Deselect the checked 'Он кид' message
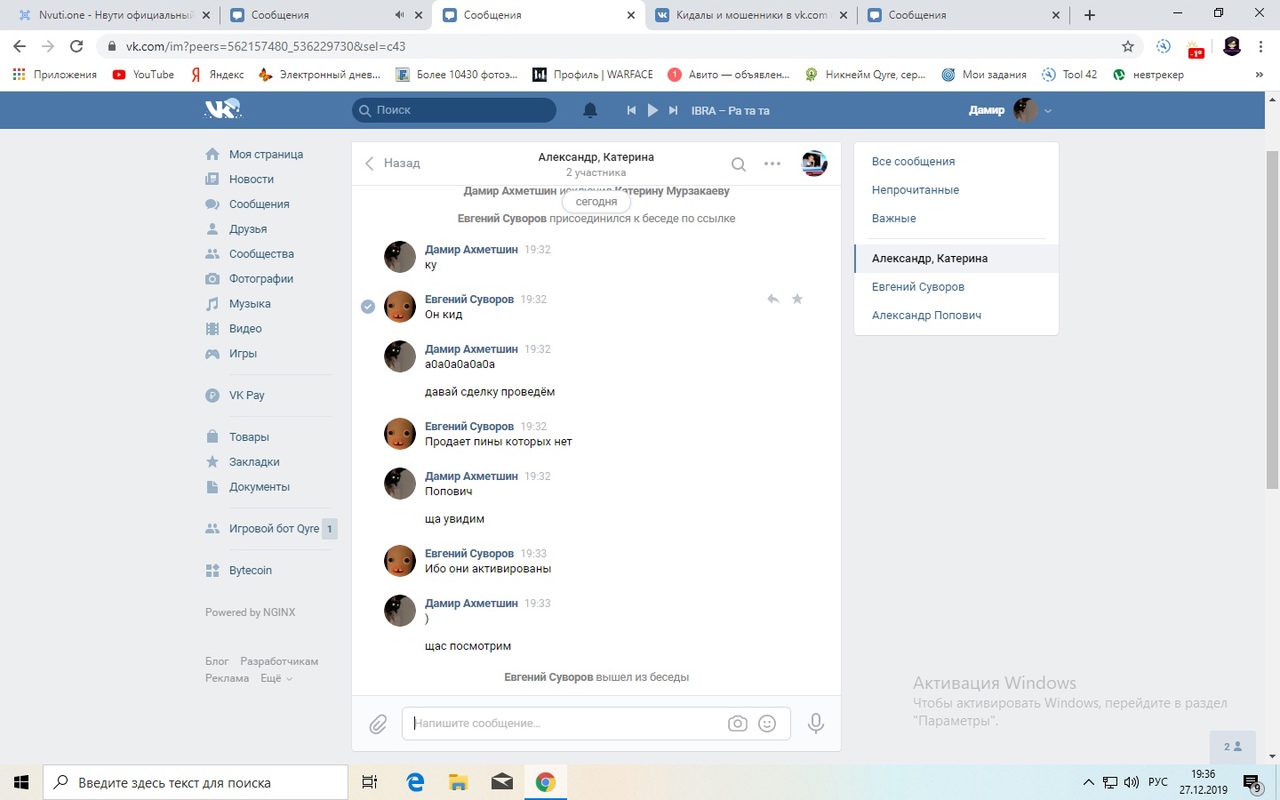The image size is (1280, 800). [368, 306]
